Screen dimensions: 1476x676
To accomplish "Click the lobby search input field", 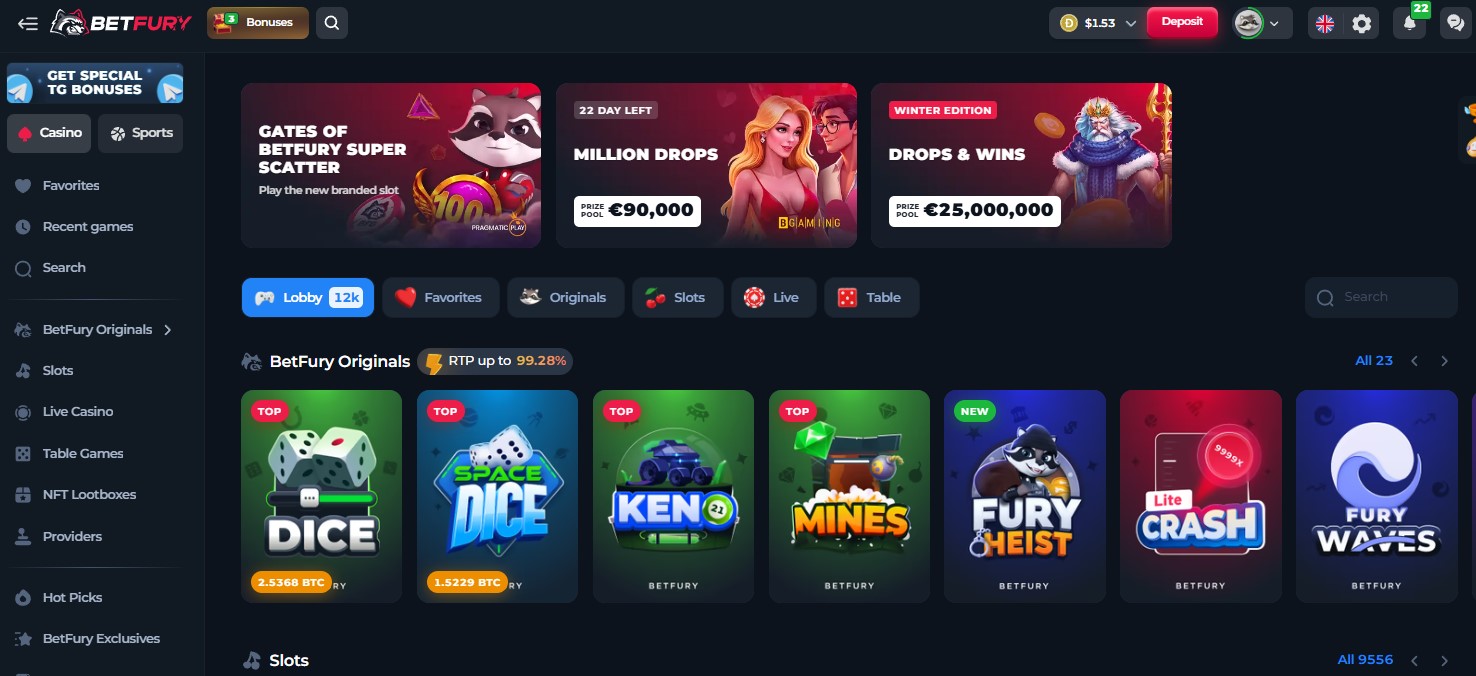I will [1381, 297].
